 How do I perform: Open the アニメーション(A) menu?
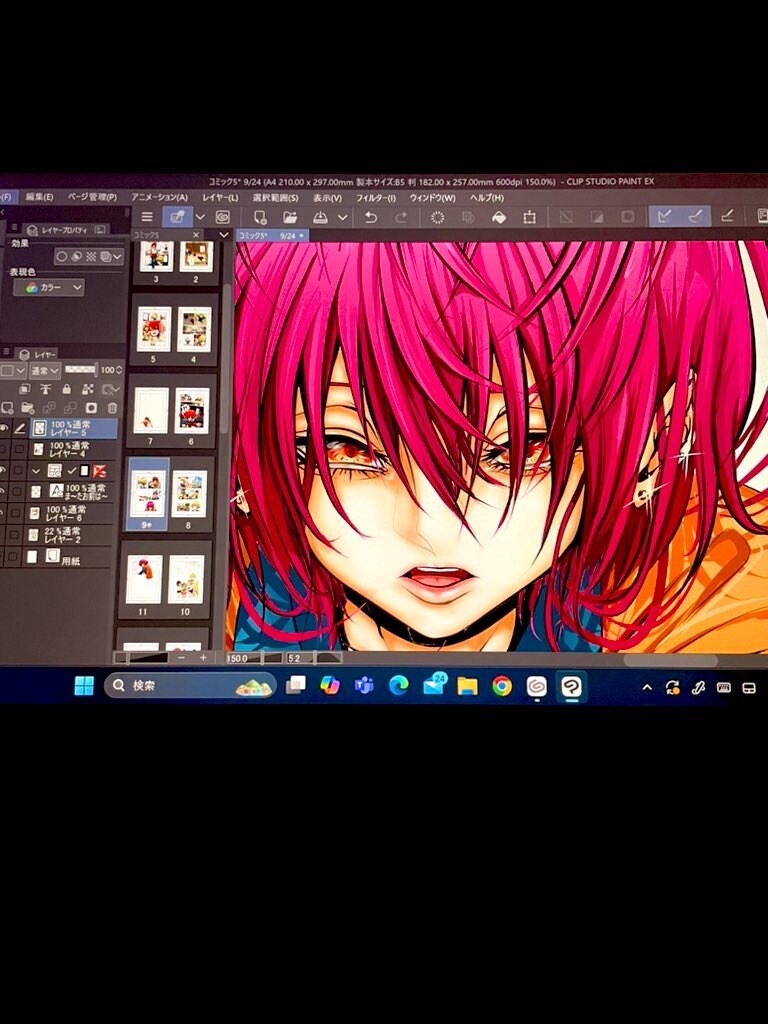pos(159,197)
